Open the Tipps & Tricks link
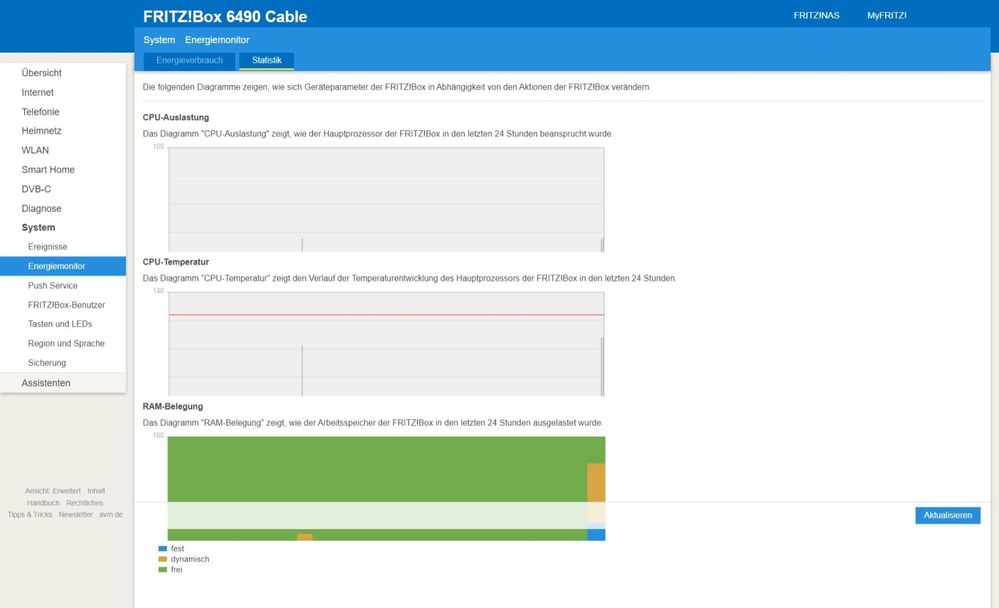The image size is (999, 608). pyautogui.click(x=30, y=514)
